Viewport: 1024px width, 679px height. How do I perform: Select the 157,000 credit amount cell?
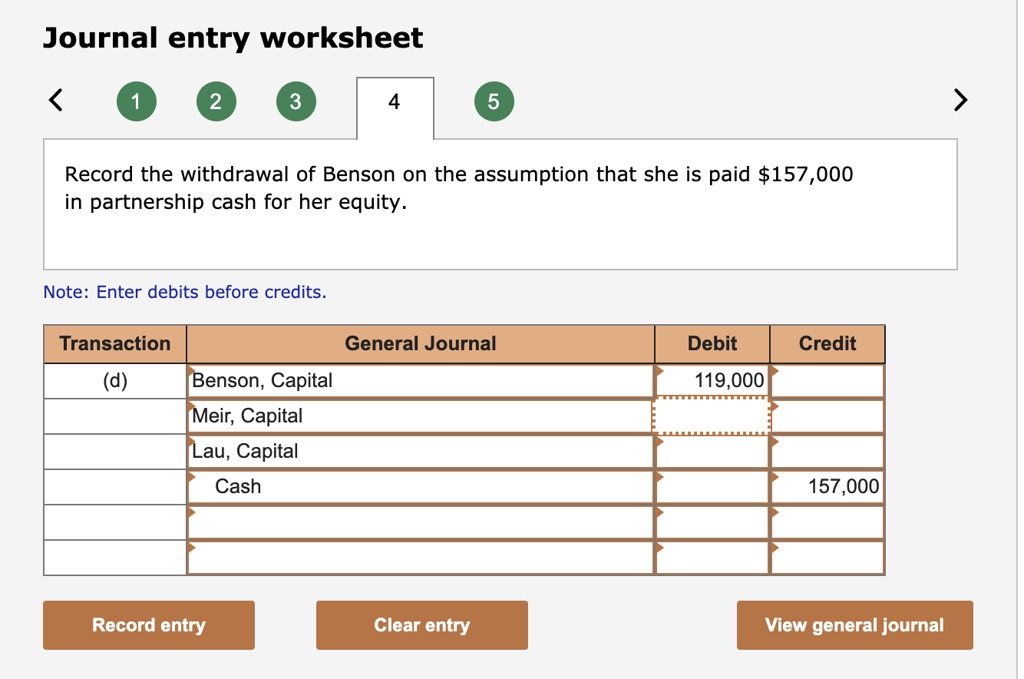pyautogui.click(x=826, y=486)
